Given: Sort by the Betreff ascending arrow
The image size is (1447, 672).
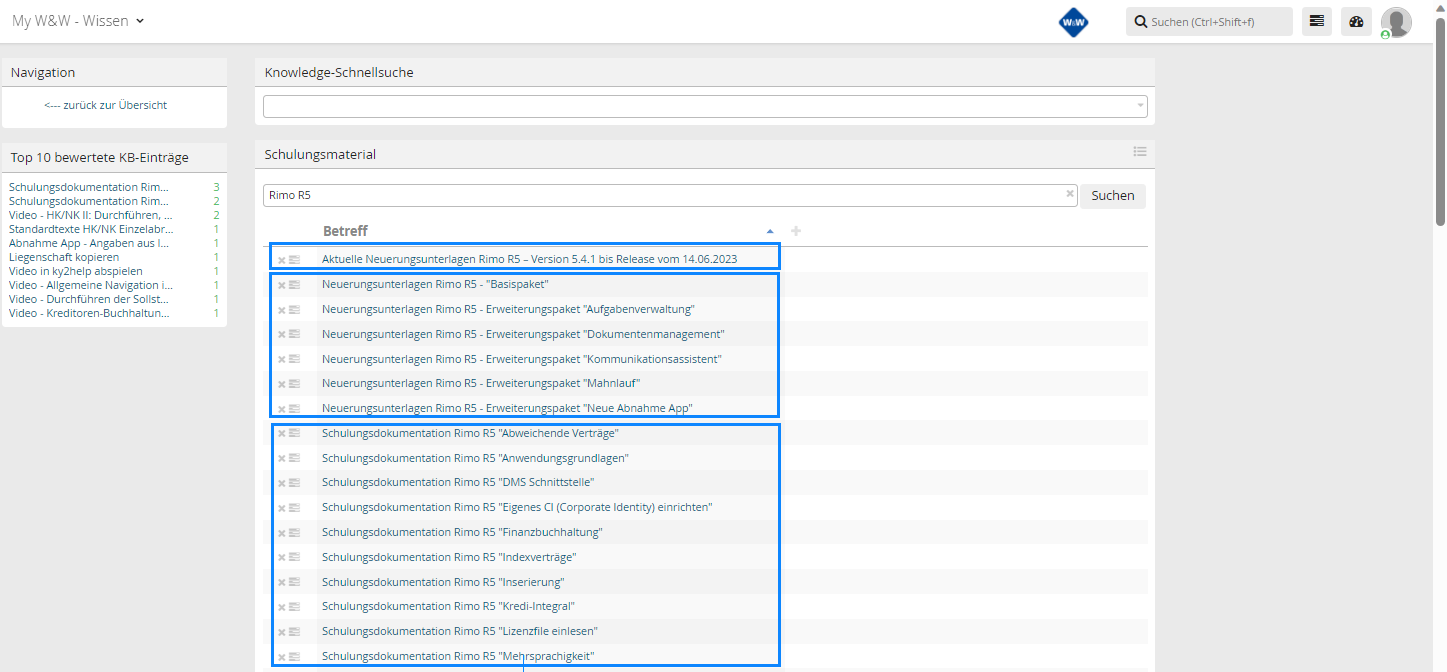Looking at the screenshot, I should [769, 232].
